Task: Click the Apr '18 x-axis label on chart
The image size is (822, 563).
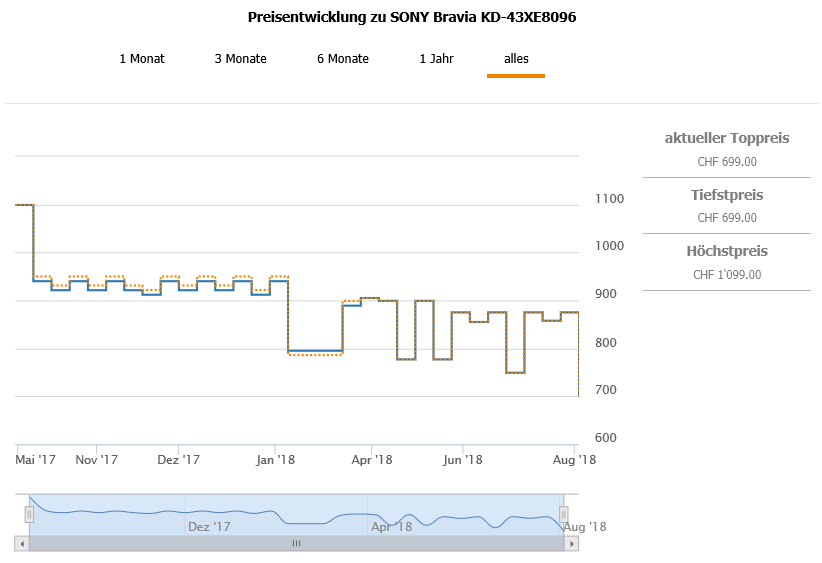Action: click(371, 460)
